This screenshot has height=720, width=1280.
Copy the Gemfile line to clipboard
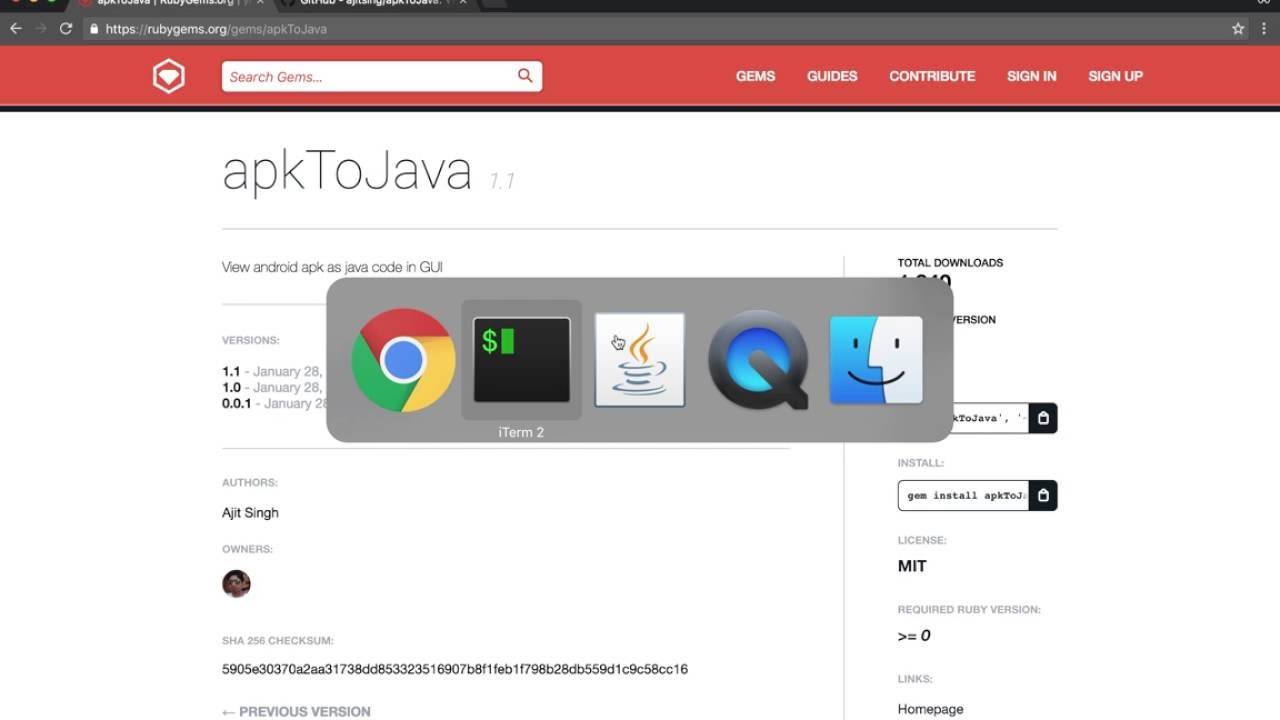(1043, 418)
